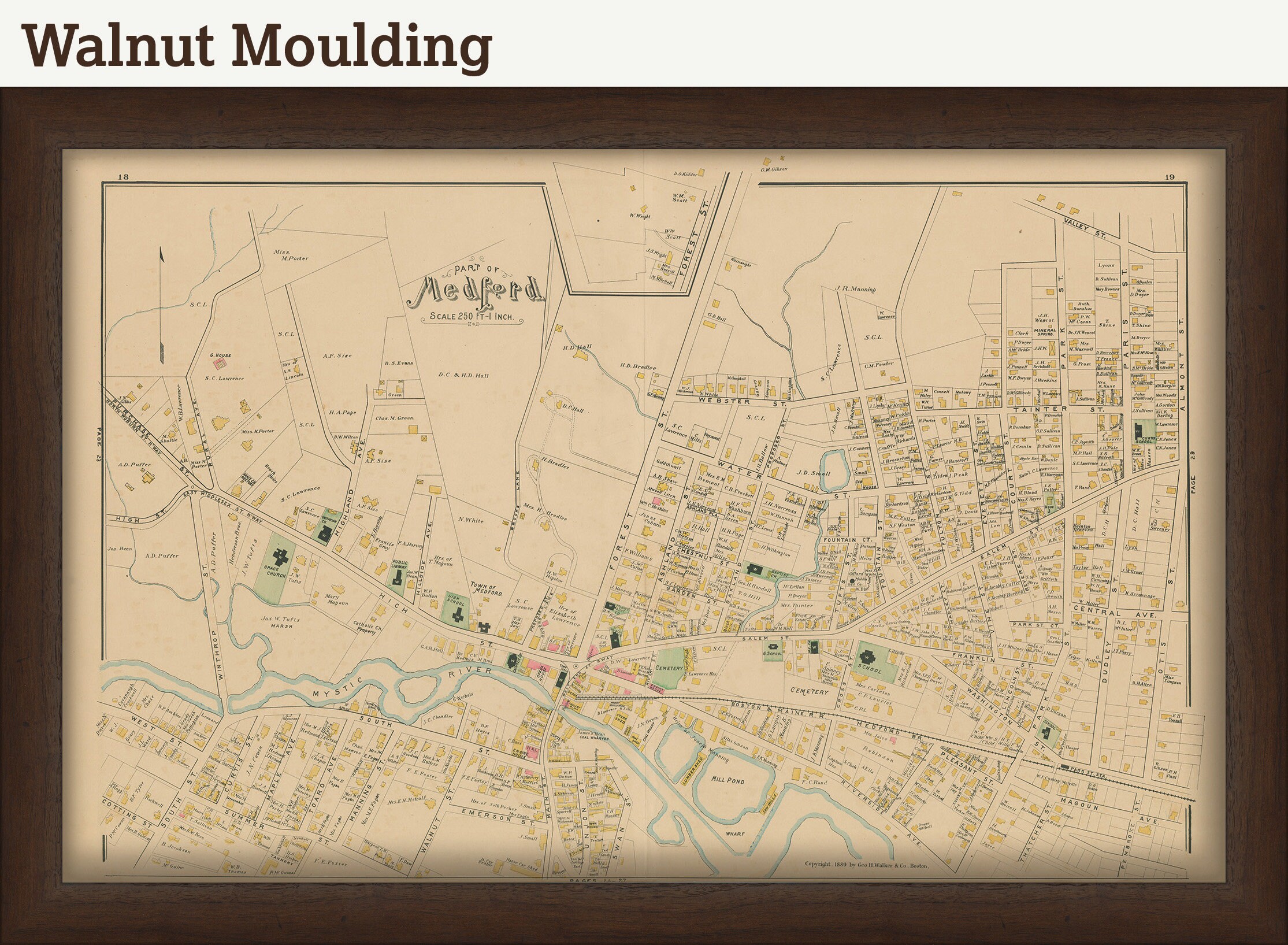The width and height of the screenshot is (1288, 945).
Task: Click the 'MILL POND' label
Action: click(728, 780)
